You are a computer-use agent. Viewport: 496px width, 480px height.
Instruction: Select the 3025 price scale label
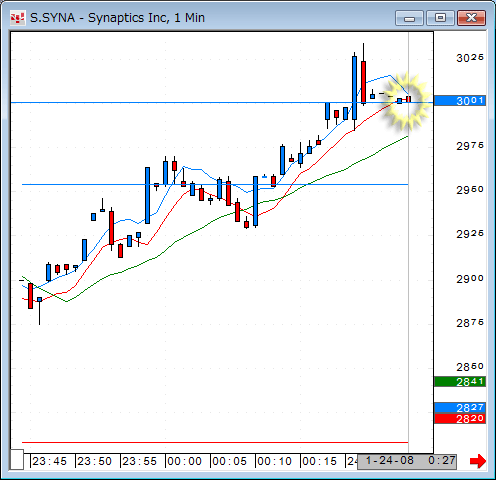[x=470, y=58]
